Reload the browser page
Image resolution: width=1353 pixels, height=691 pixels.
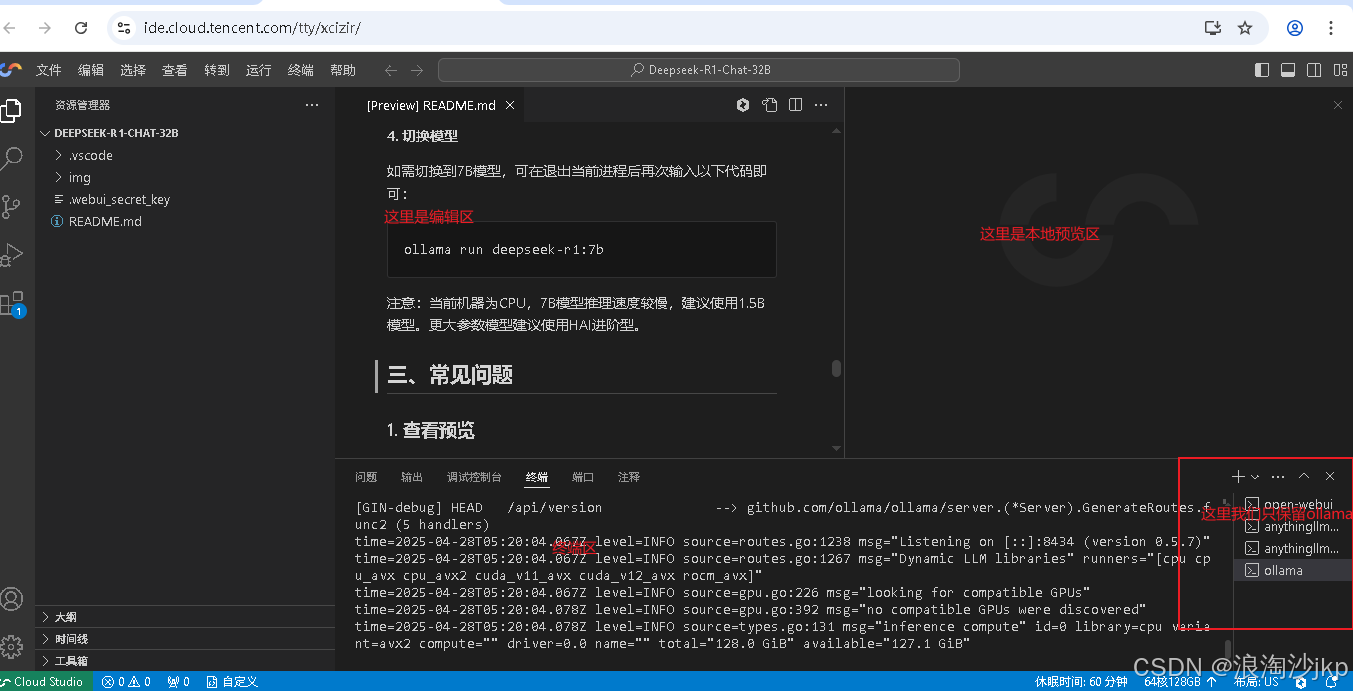pos(81,28)
